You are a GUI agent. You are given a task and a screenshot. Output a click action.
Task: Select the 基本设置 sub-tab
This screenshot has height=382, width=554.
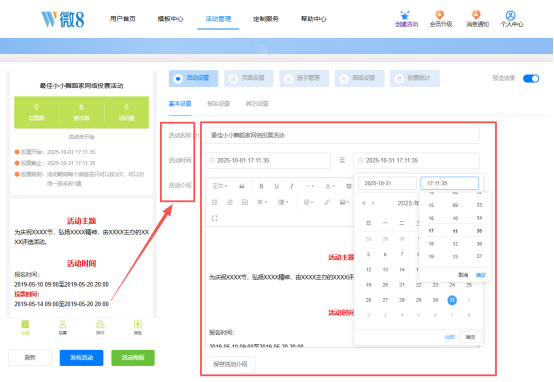[x=180, y=104]
